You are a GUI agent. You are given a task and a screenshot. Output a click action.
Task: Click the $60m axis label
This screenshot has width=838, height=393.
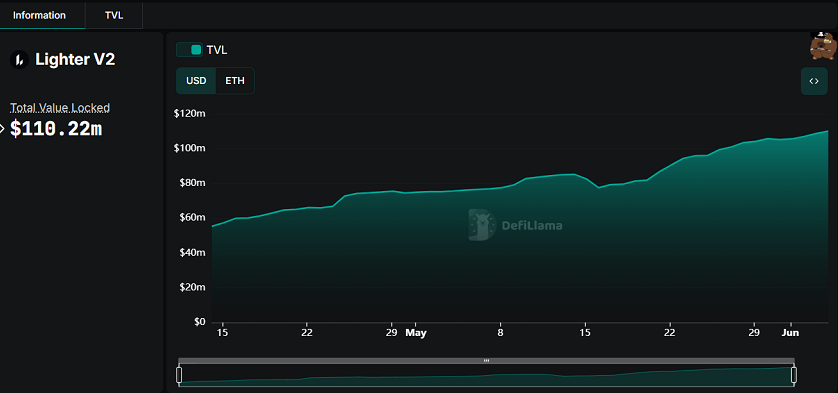click(192, 218)
